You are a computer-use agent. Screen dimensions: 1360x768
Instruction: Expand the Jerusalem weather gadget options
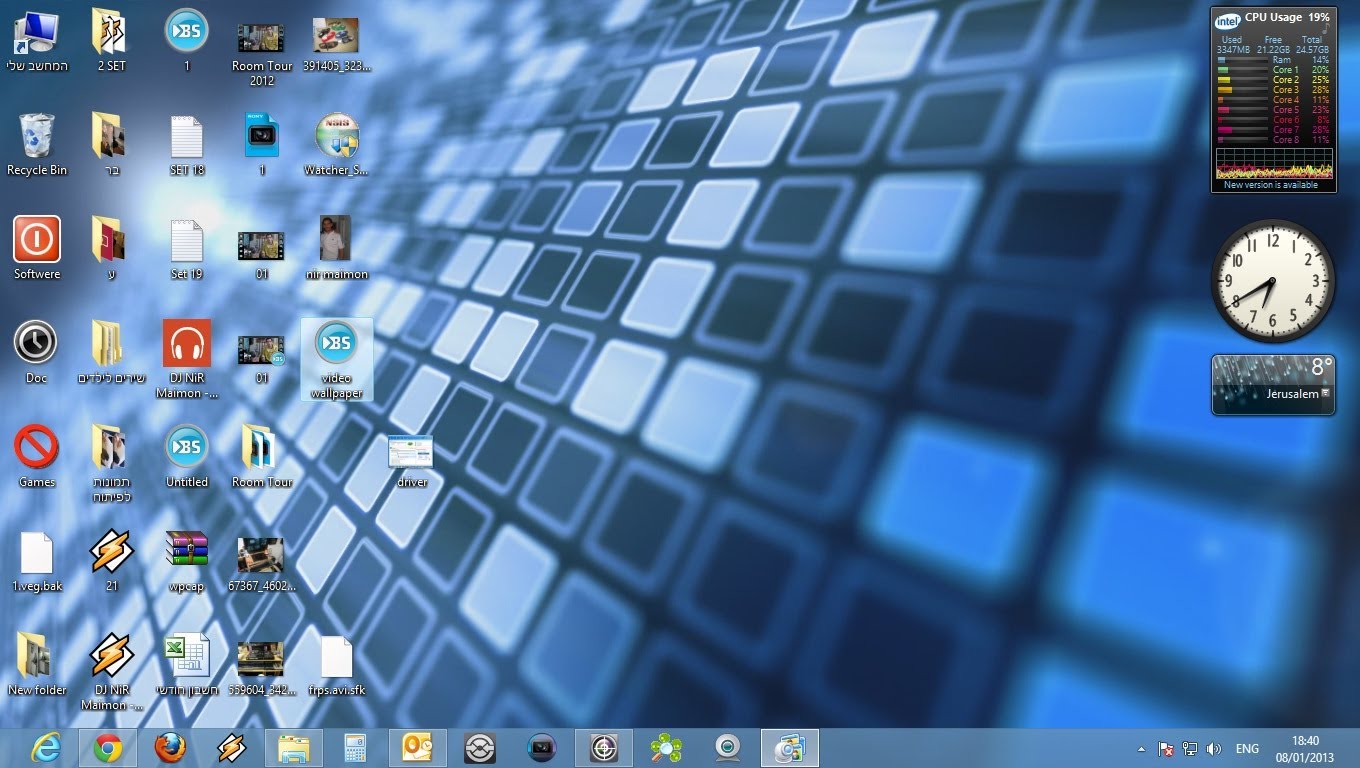[1325, 394]
